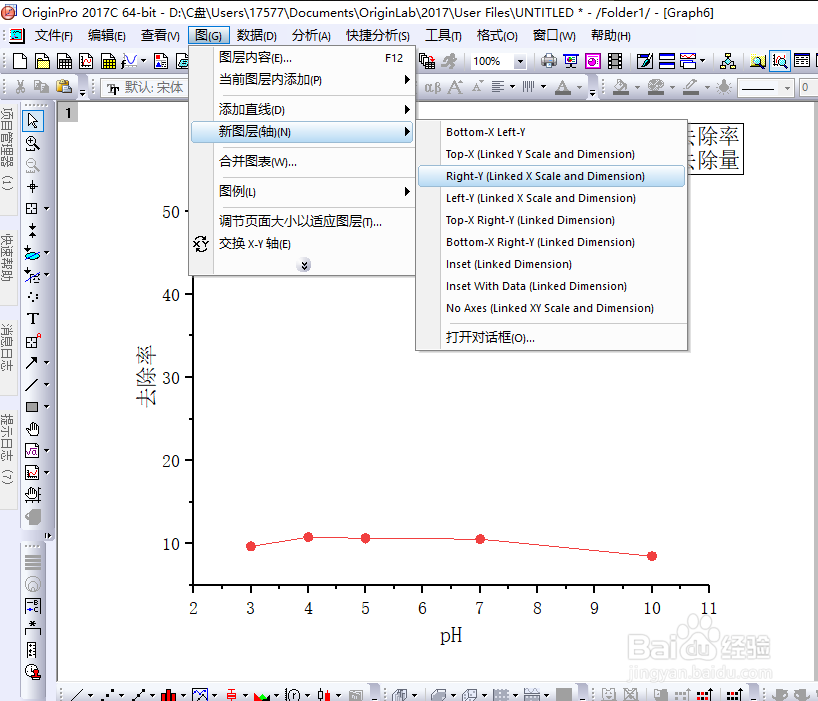818x701 pixels.
Task: Open the Edit (编辑) menu
Action: (x=106, y=35)
